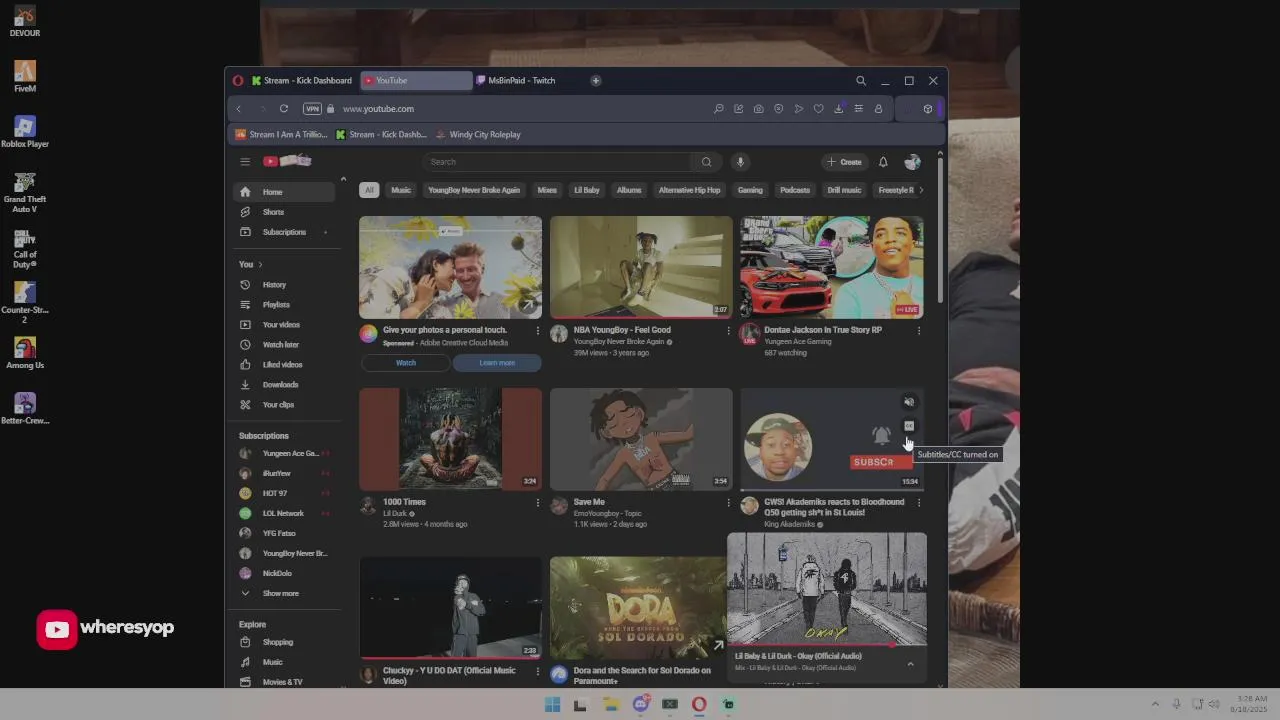1280x720 pixels.
Task: Open options for Chuckyy Y U DO DAT video
Action: pos(537,671)
